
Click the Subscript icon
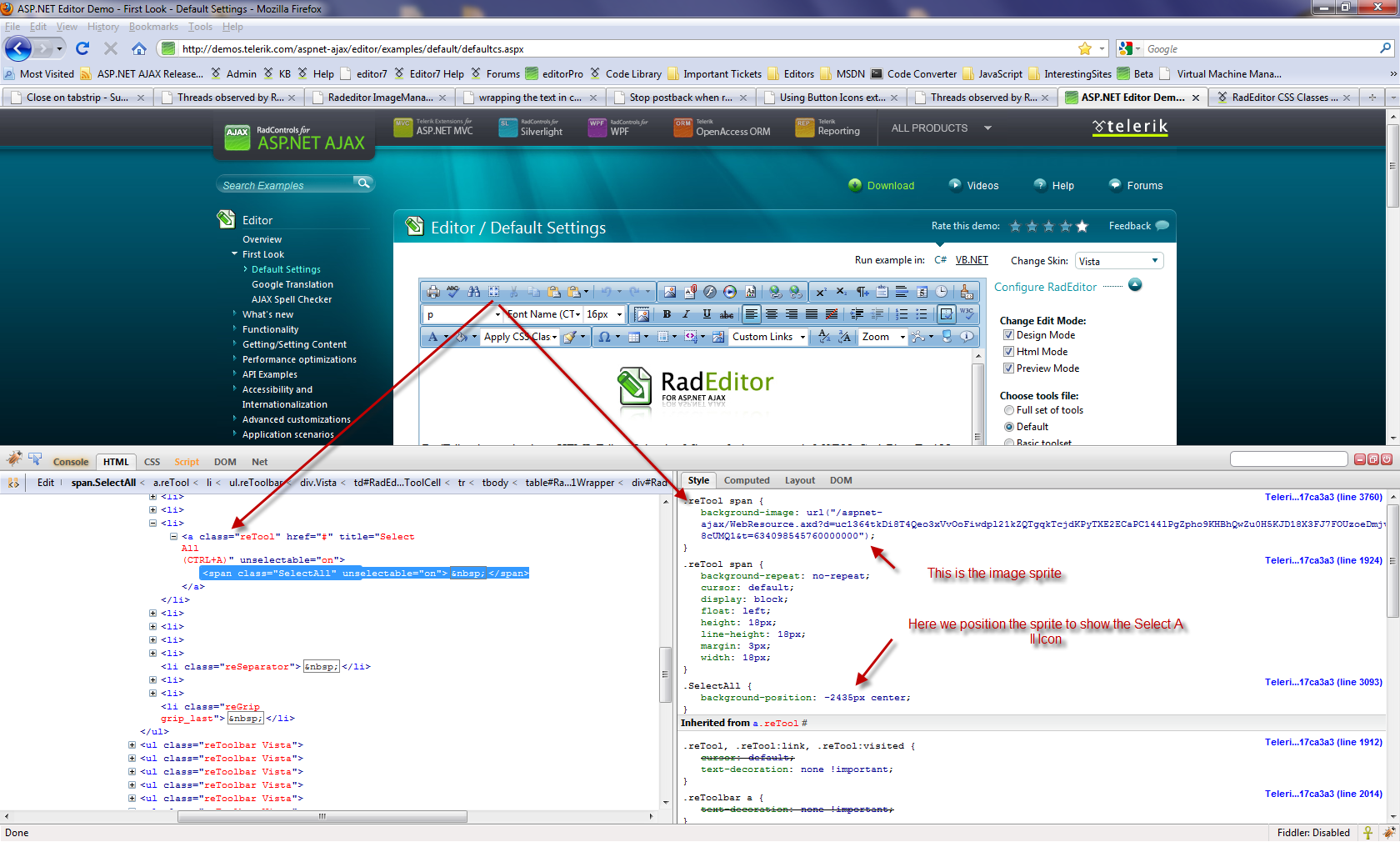(841, 292)
